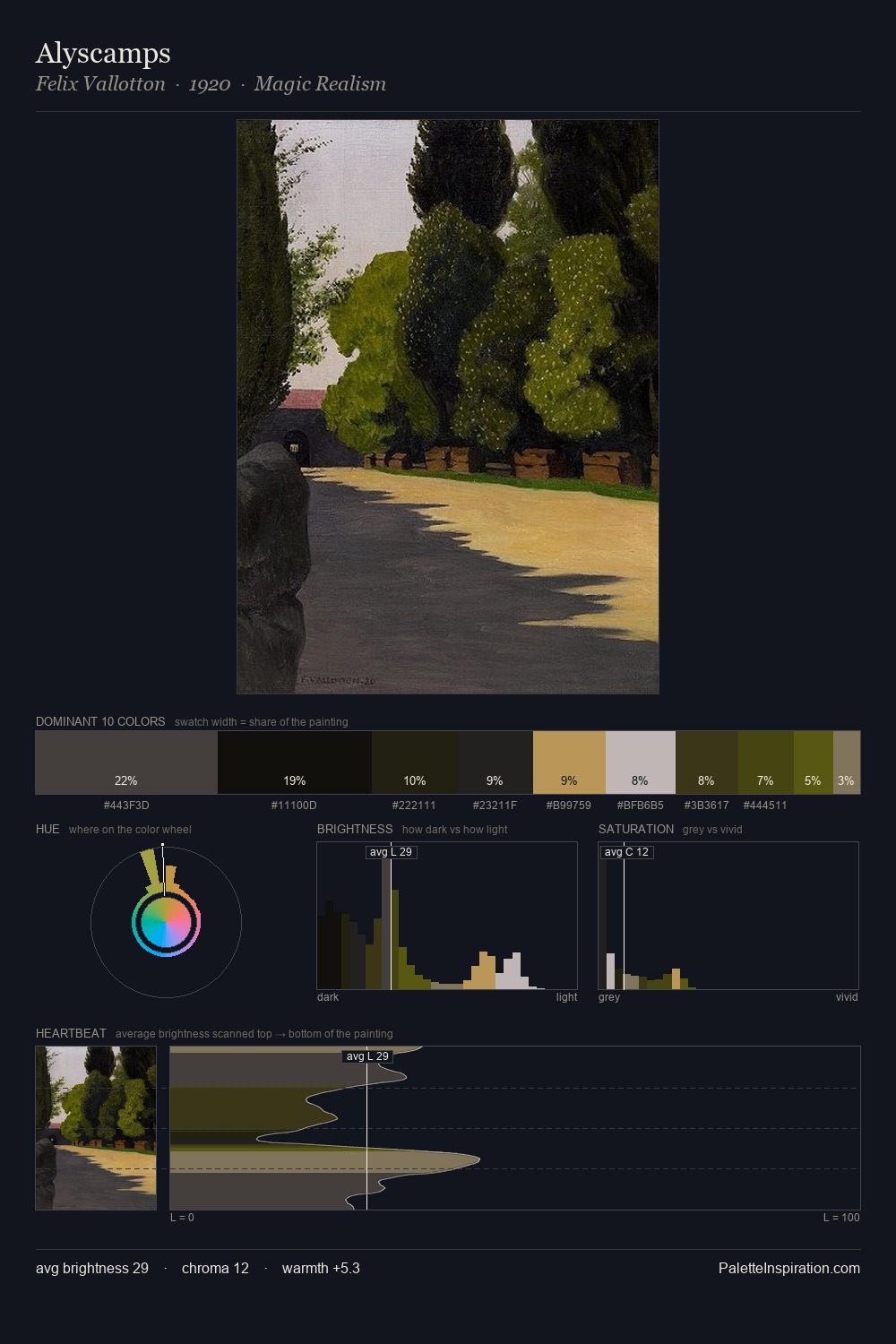Click the 'avg L 29' label in brightness chart
Image resolution: width=896 pixels, height=1344 pixels.
click(x=392, y=852)
